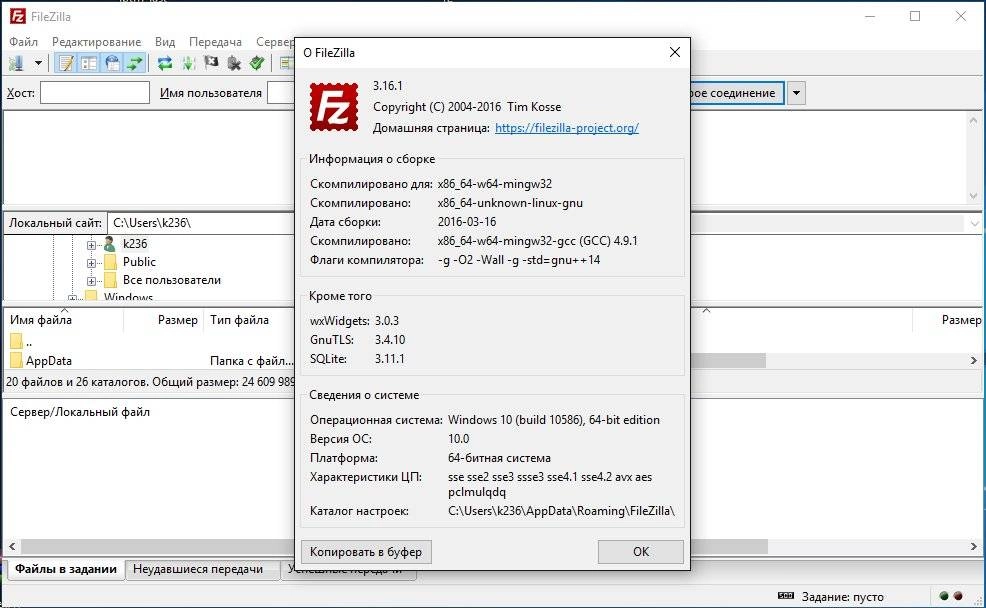Viewport: 986px width, 608px height.
Task: Open the Файл menu
Action: point(23,41)
